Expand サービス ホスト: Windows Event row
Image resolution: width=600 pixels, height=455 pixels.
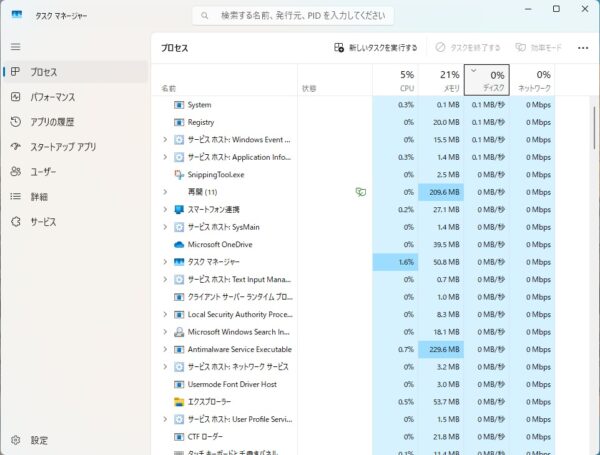pyautogui.click(x=165, y=139)
